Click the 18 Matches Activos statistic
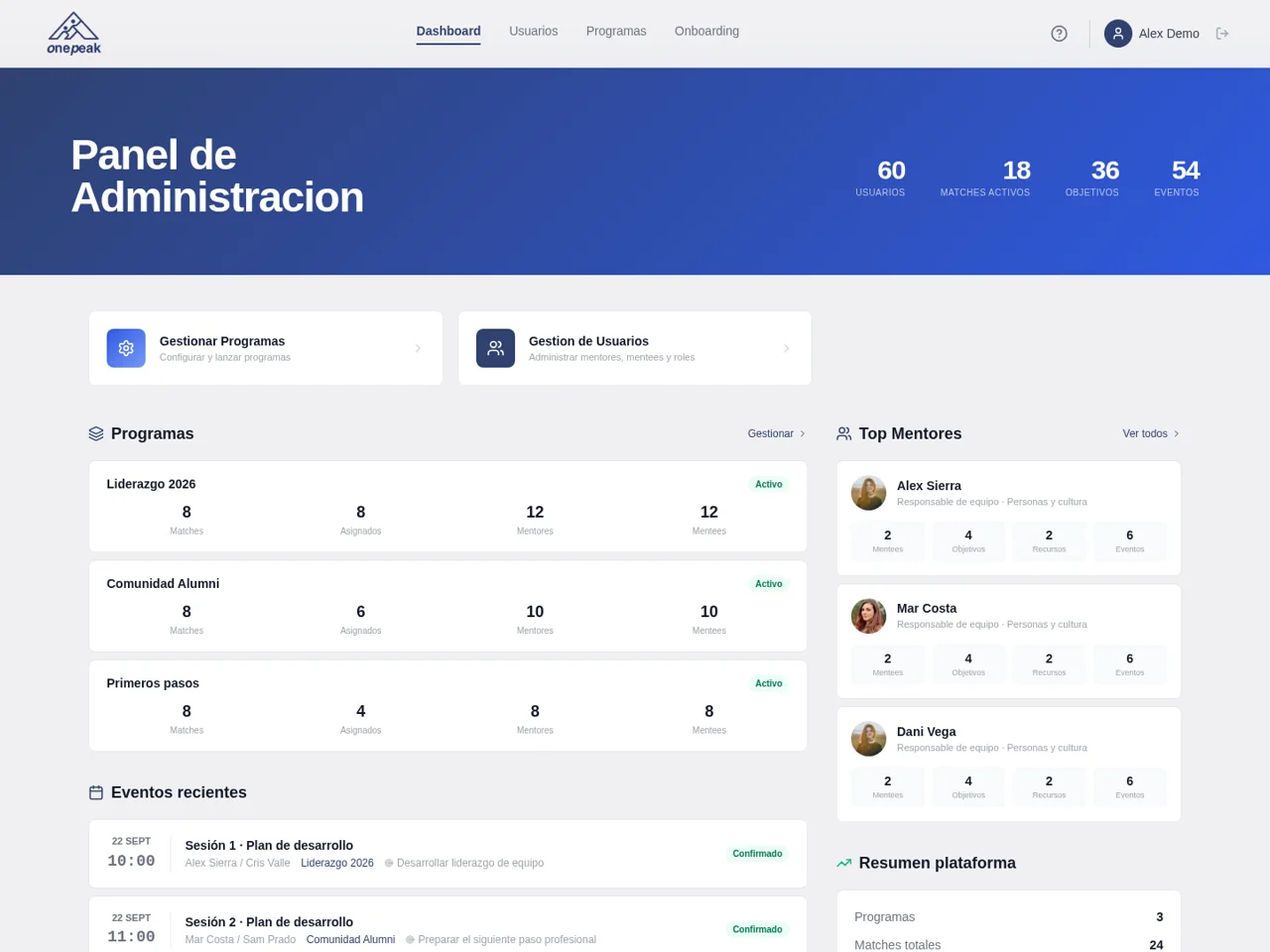The image size is (1270, 952). pos(985,178)
